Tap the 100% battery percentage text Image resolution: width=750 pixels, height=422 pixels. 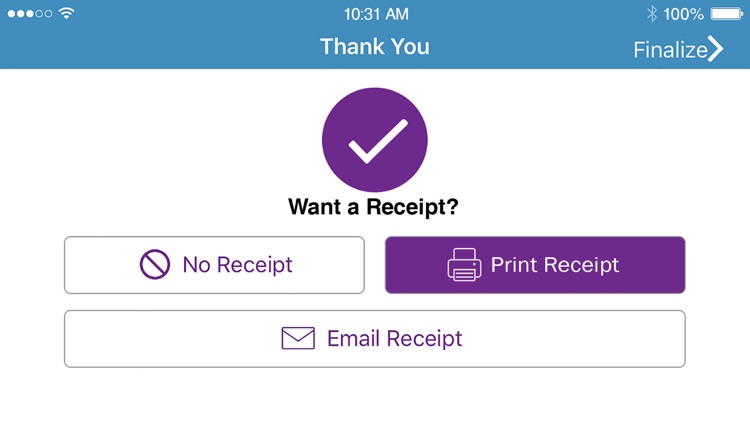(x=683, y=14)
